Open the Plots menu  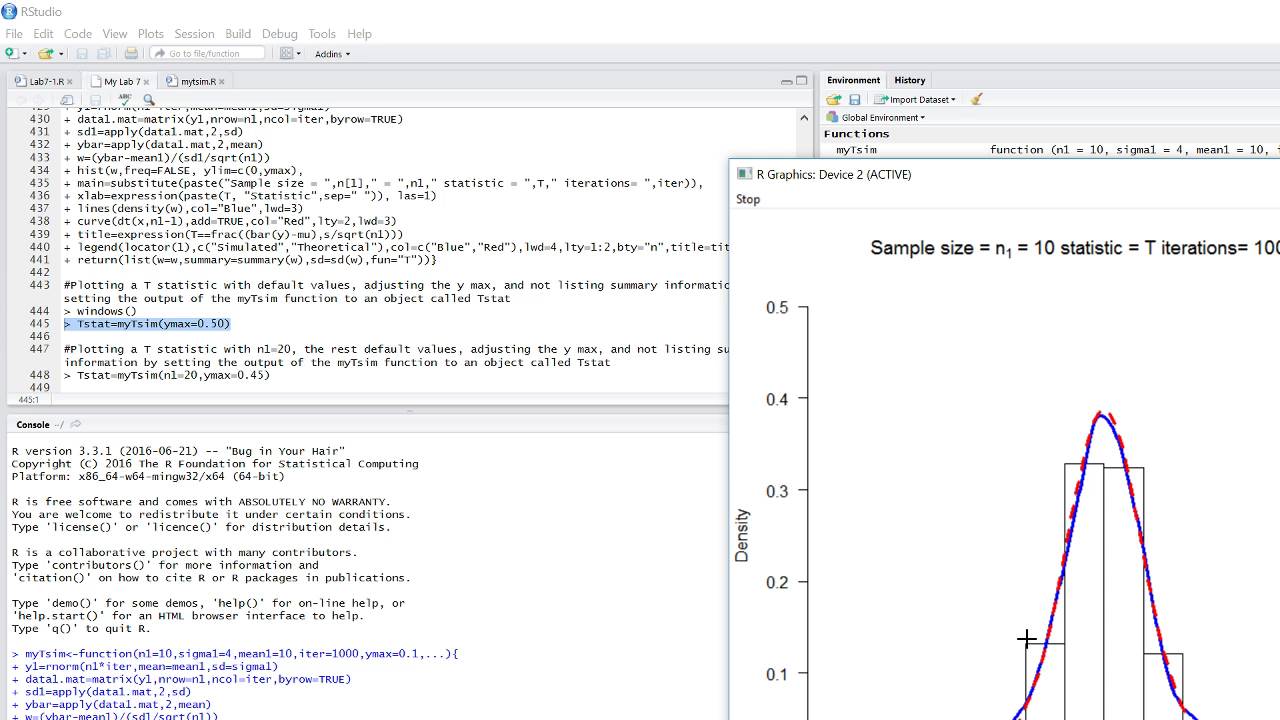[150, 33]
